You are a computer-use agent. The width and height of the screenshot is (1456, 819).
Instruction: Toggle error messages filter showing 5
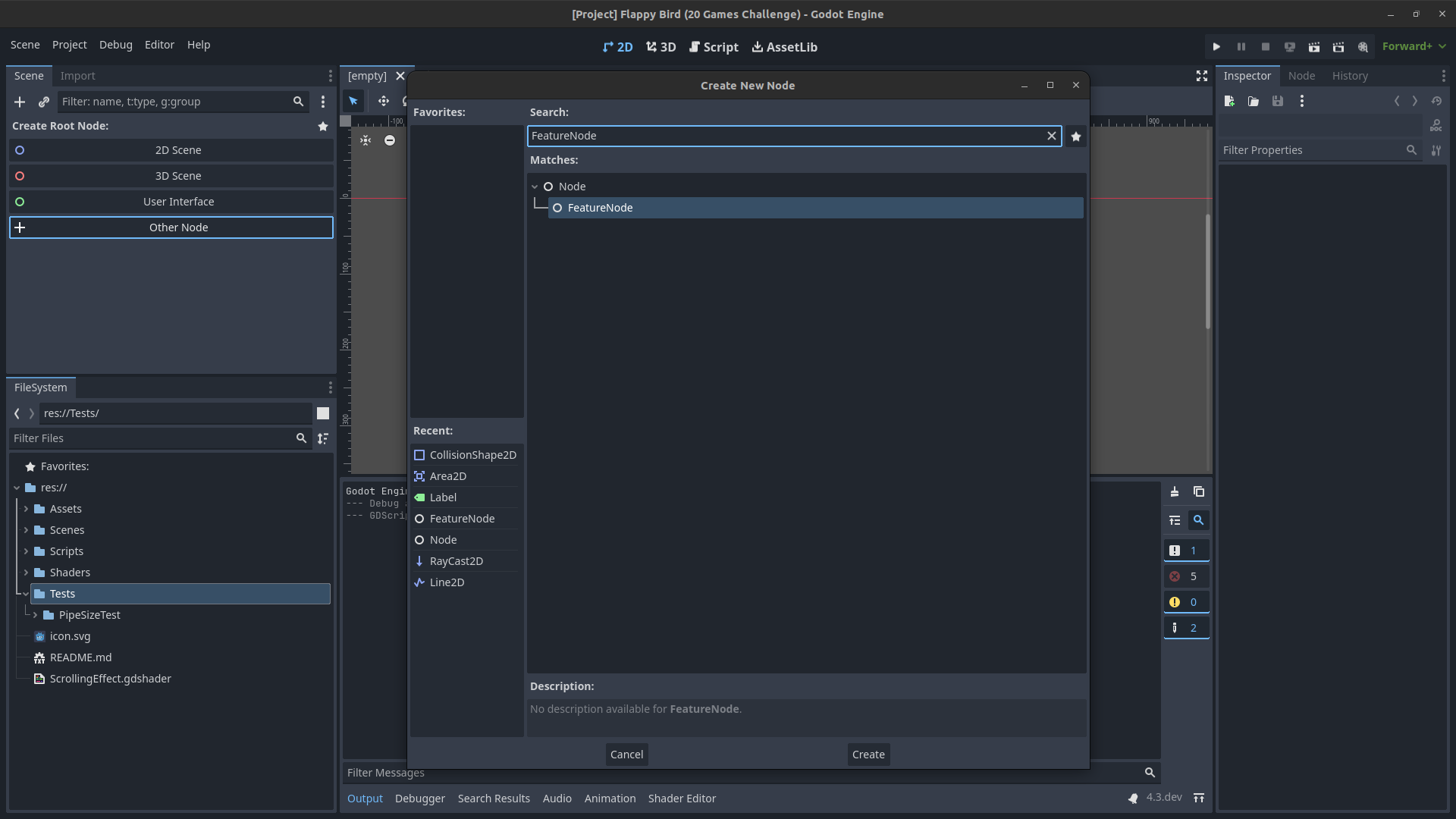(1186, 576)
